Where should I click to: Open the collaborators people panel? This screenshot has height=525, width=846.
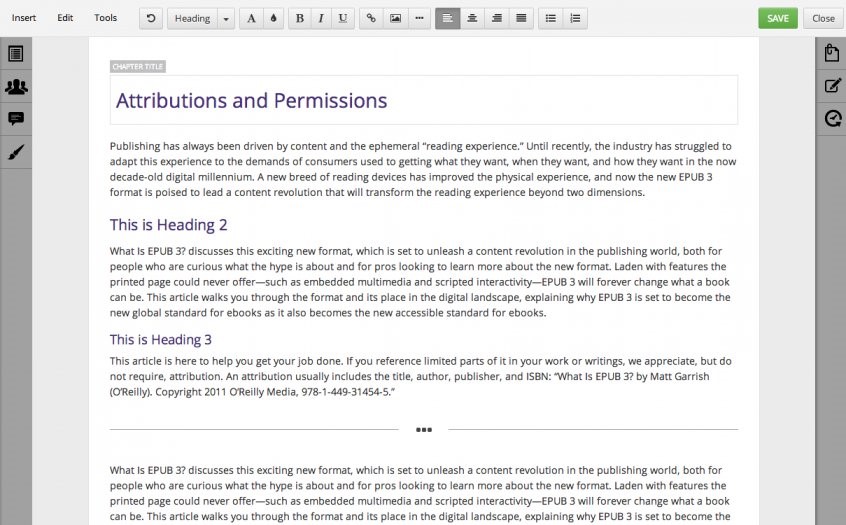tap(16, 86)
